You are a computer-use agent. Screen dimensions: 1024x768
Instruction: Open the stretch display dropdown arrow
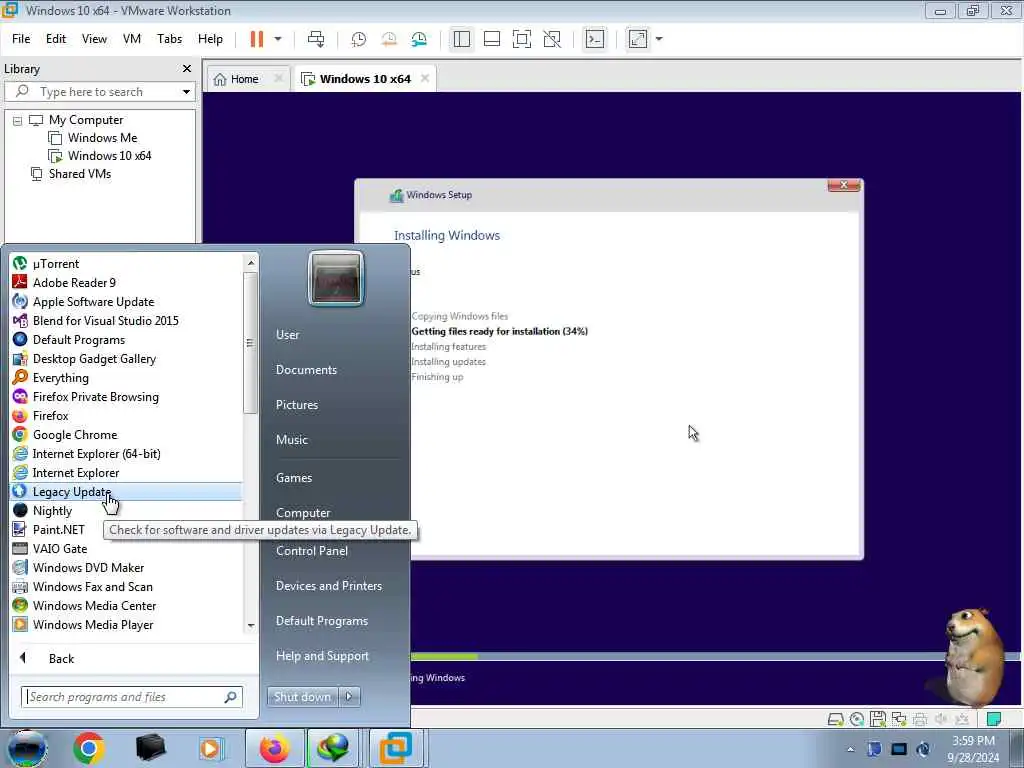659,39
